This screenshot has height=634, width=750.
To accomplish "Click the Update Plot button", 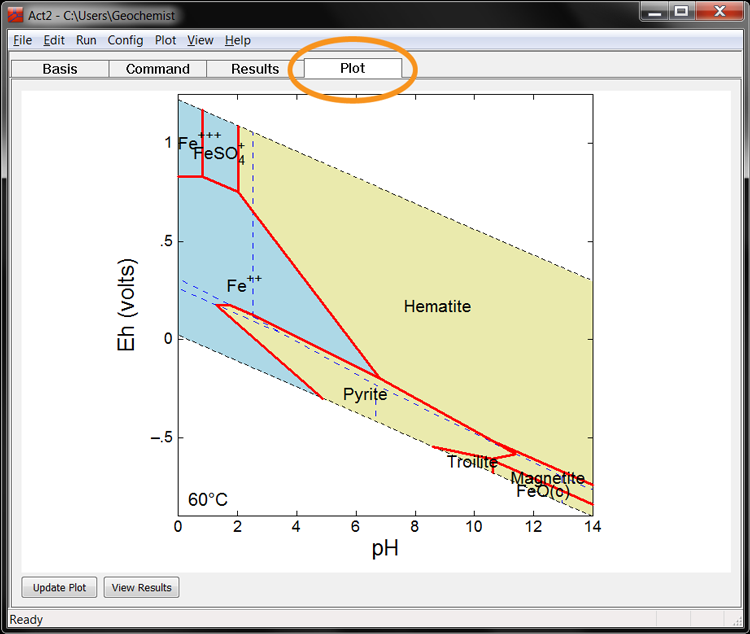I will (x=59, y=587).
